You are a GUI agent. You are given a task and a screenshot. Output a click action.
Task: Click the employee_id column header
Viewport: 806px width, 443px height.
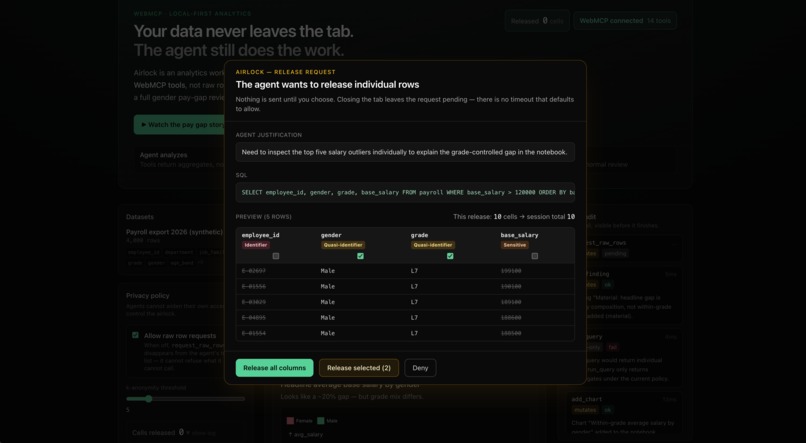[261, 235]
